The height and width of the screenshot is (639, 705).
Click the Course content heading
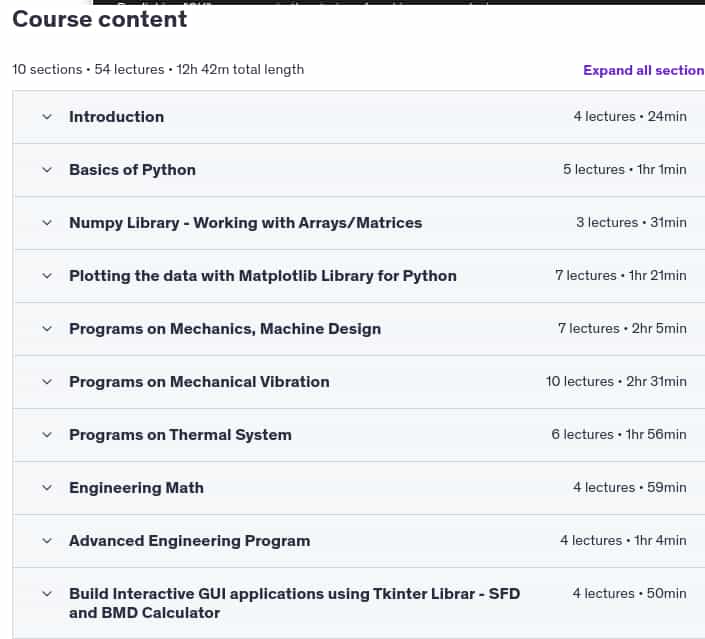(x=99, y=19)
